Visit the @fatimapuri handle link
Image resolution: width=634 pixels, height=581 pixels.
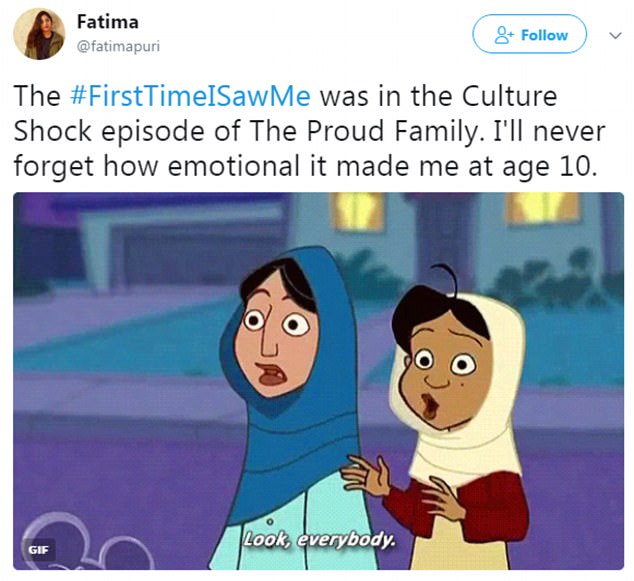[118, 46]
